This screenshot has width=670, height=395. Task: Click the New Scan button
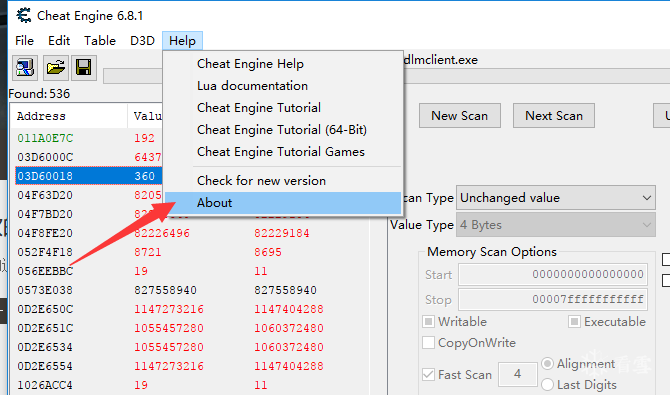[460, 115]
